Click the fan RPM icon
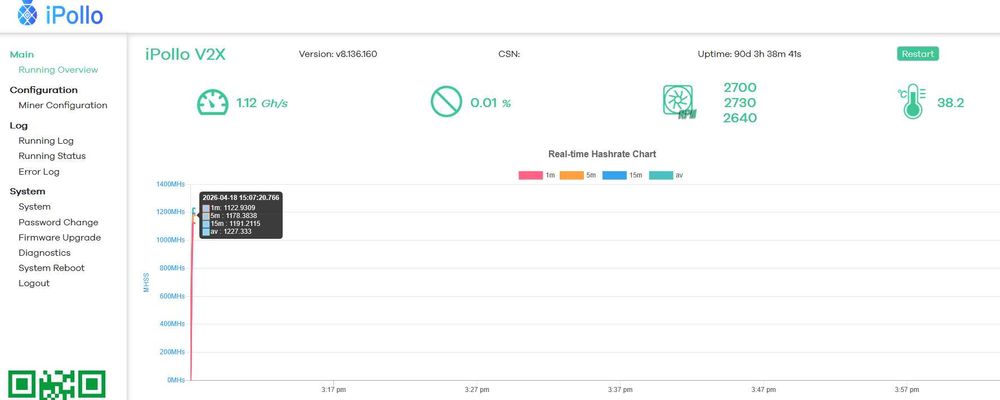The width and height of the screenshot is (1000, 400). (x=680, y=102)
